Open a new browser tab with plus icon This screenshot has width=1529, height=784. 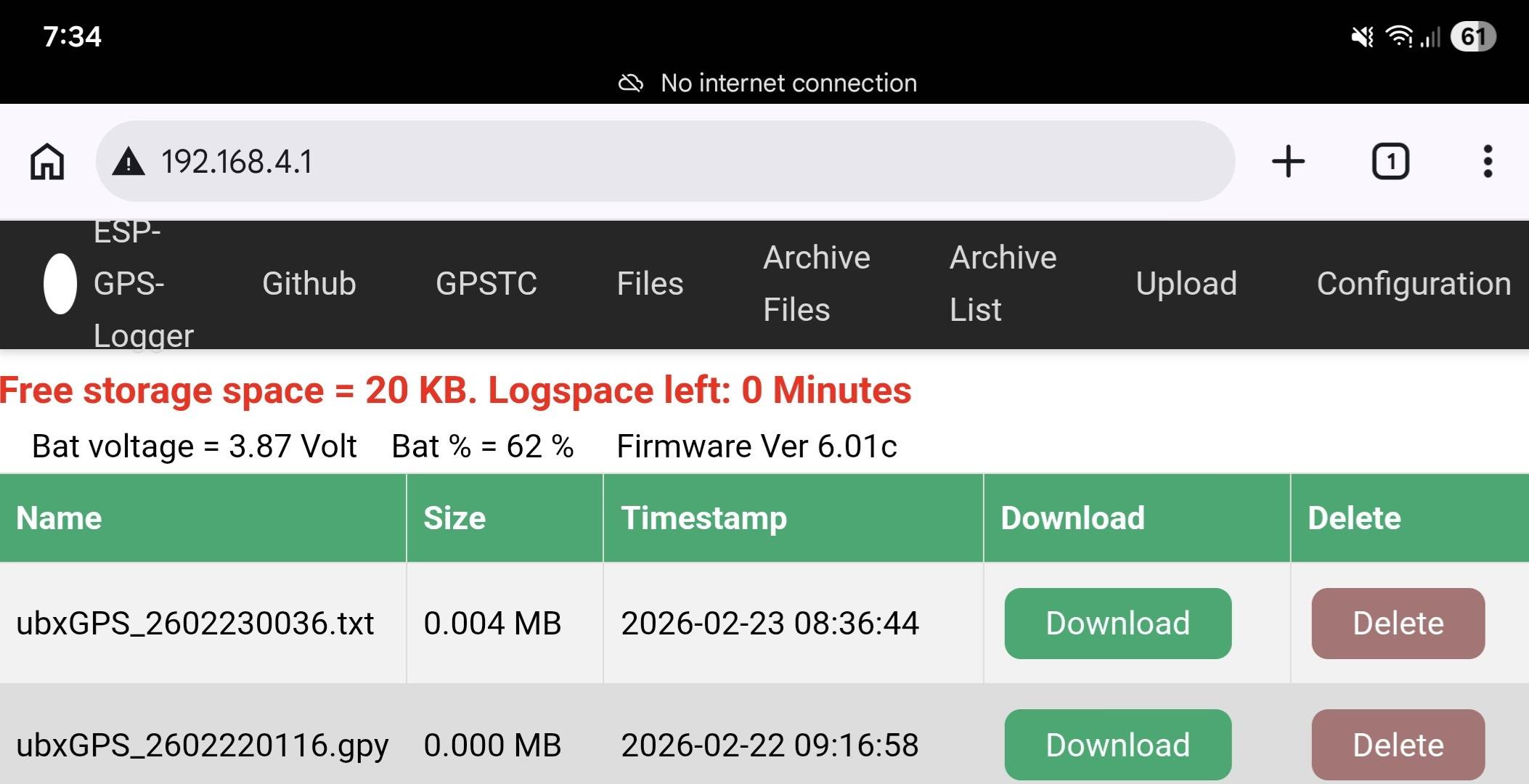point(1289,161)
